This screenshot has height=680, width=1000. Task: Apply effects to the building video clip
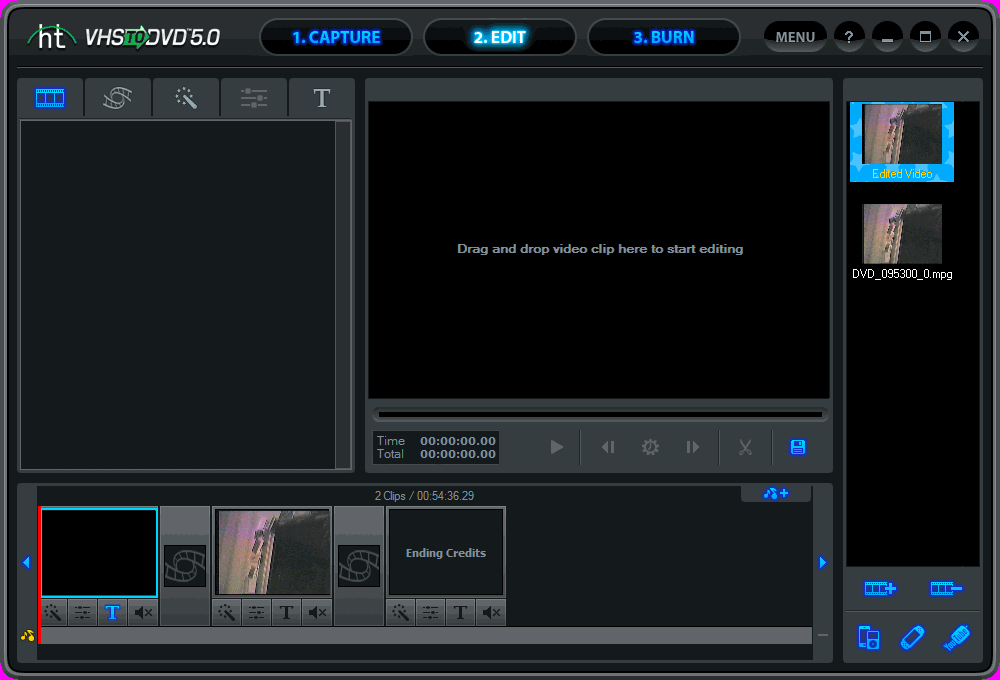pos(226,613)
